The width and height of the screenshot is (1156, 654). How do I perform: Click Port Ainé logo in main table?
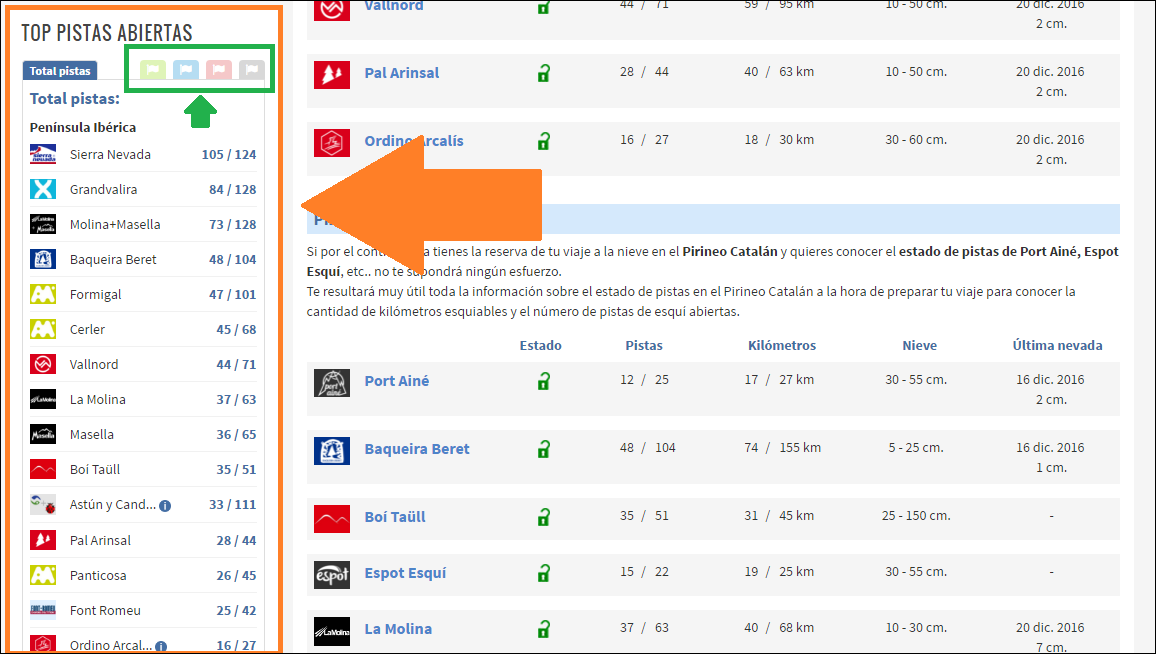pos(332,383)
